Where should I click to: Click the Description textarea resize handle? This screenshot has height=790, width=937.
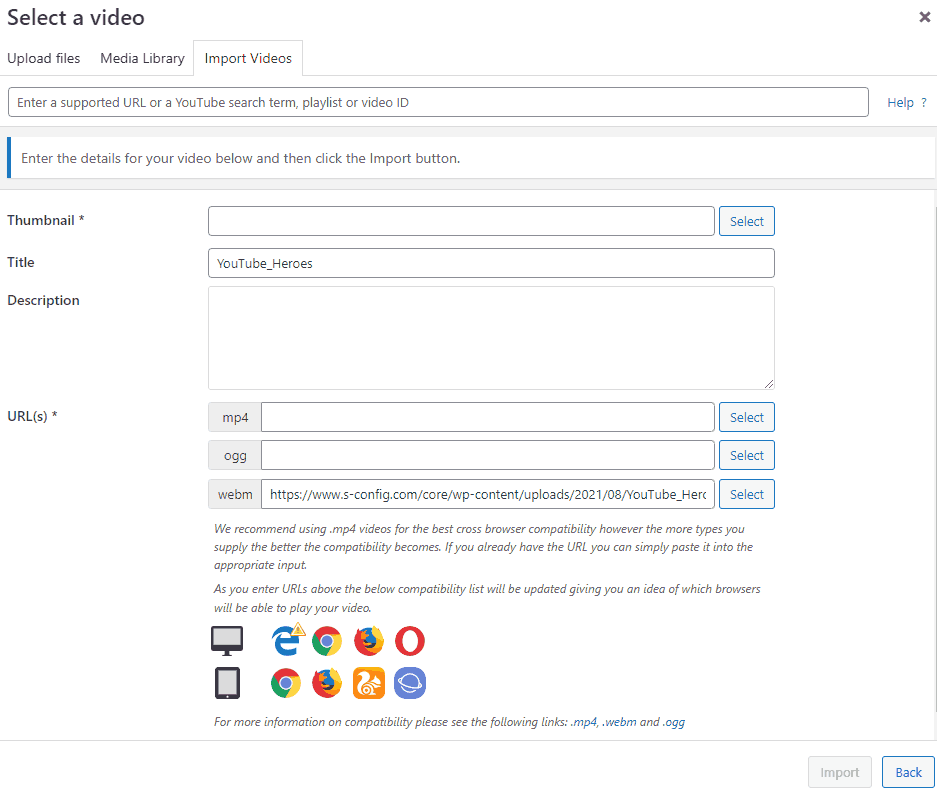768,384
